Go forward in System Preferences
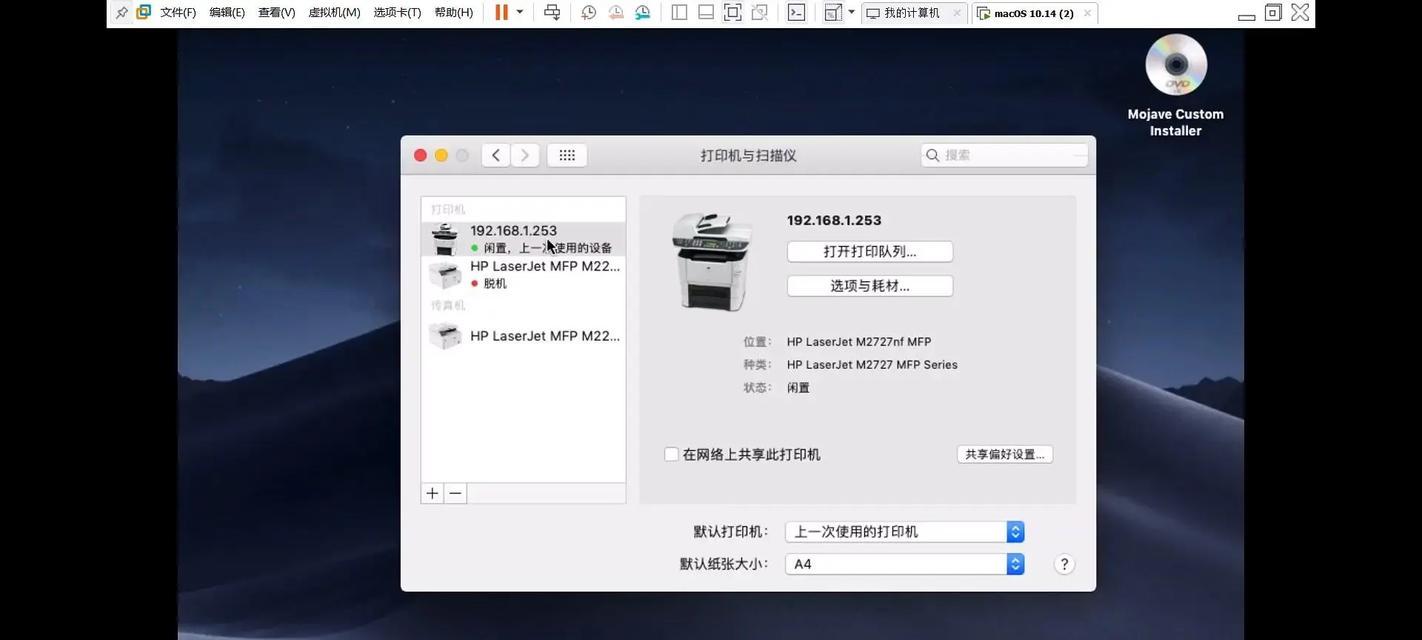The image size is (1422, 640). (525, 155)
